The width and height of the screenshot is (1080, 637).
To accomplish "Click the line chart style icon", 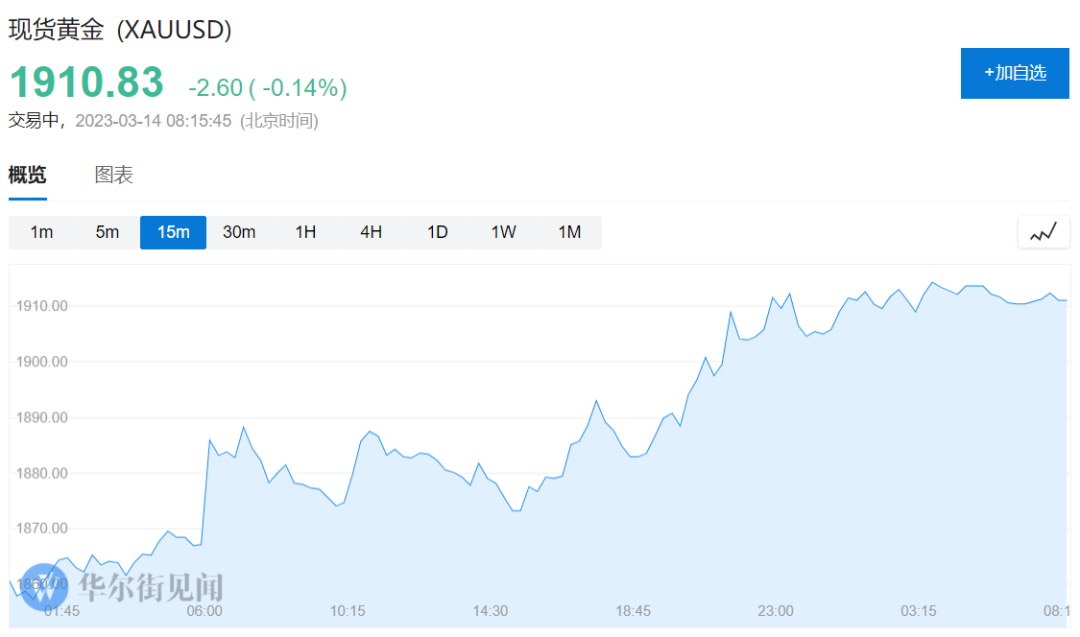I will pos(1043,232).
